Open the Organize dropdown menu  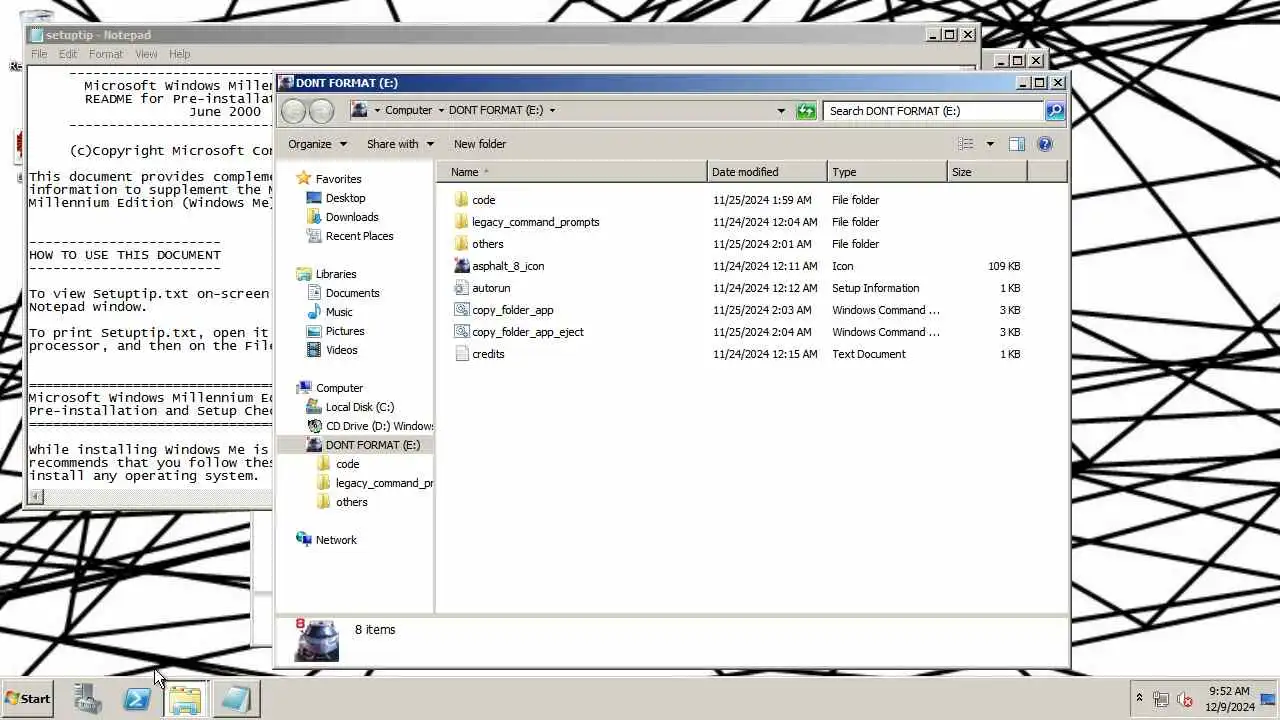click(x=317, y=144)
